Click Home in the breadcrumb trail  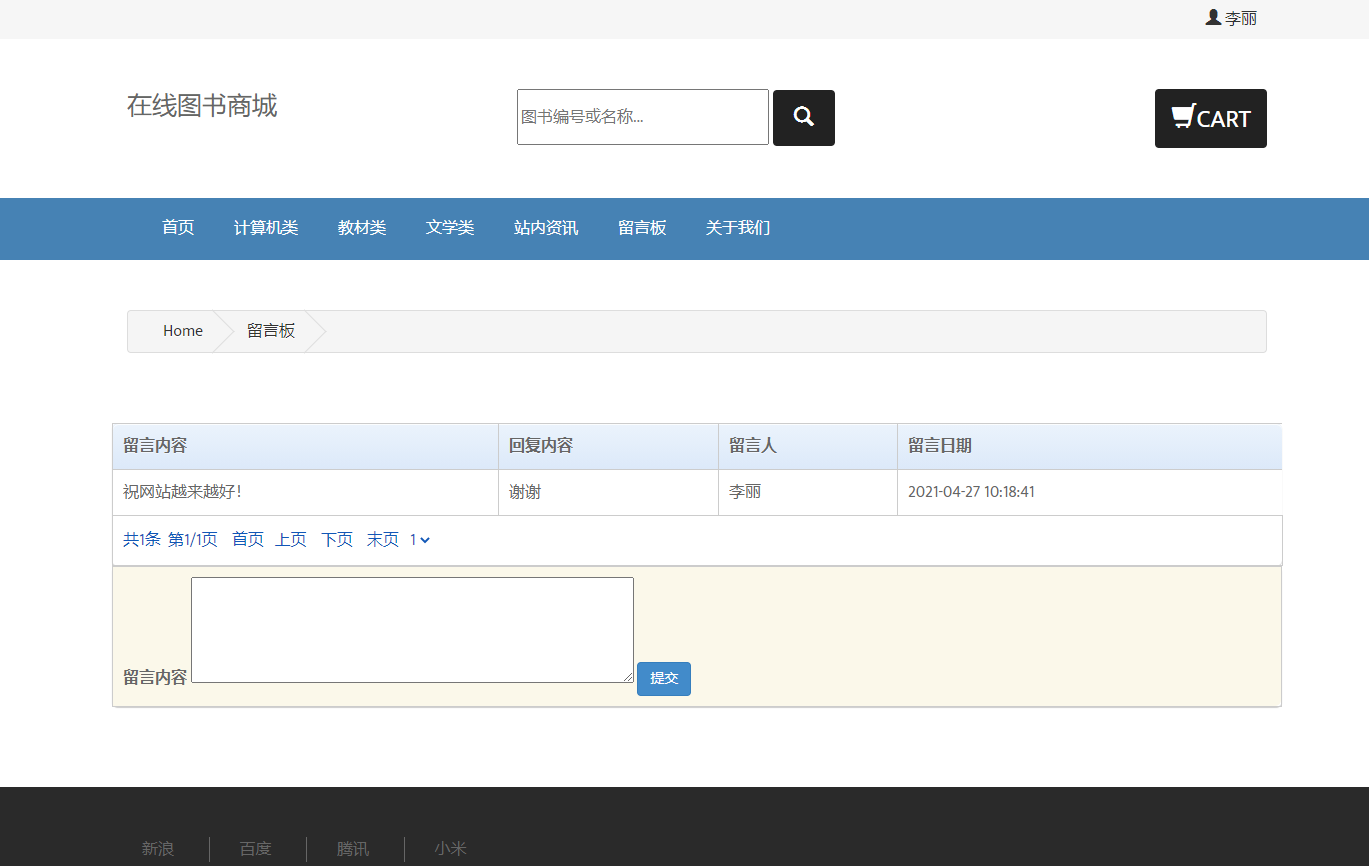[182, 330]
